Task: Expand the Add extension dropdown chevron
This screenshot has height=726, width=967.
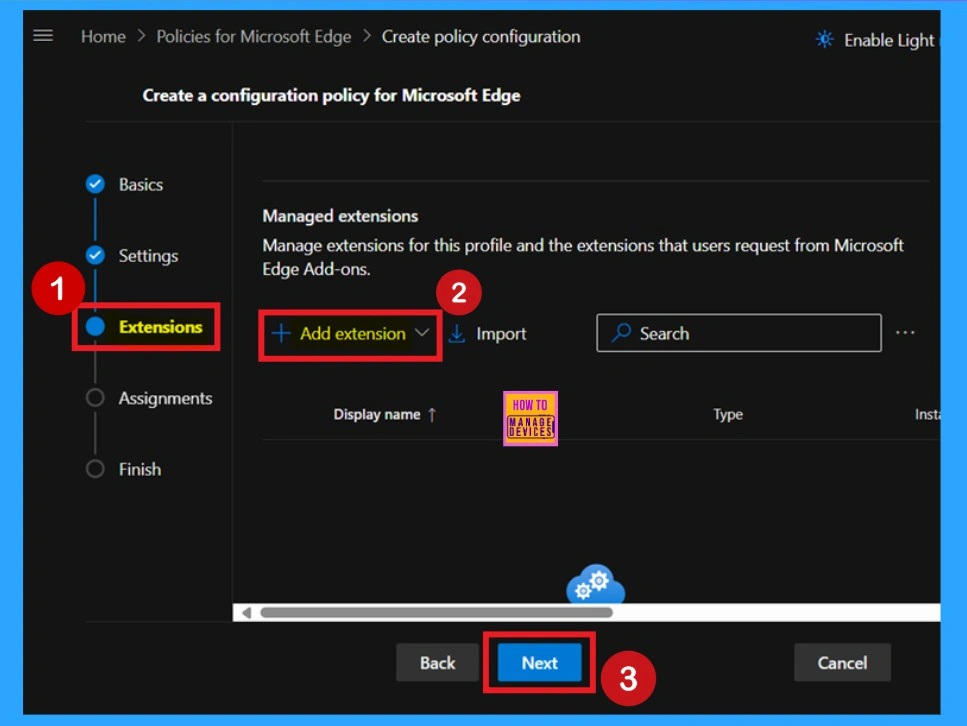Action: click(x=422, y=333)
